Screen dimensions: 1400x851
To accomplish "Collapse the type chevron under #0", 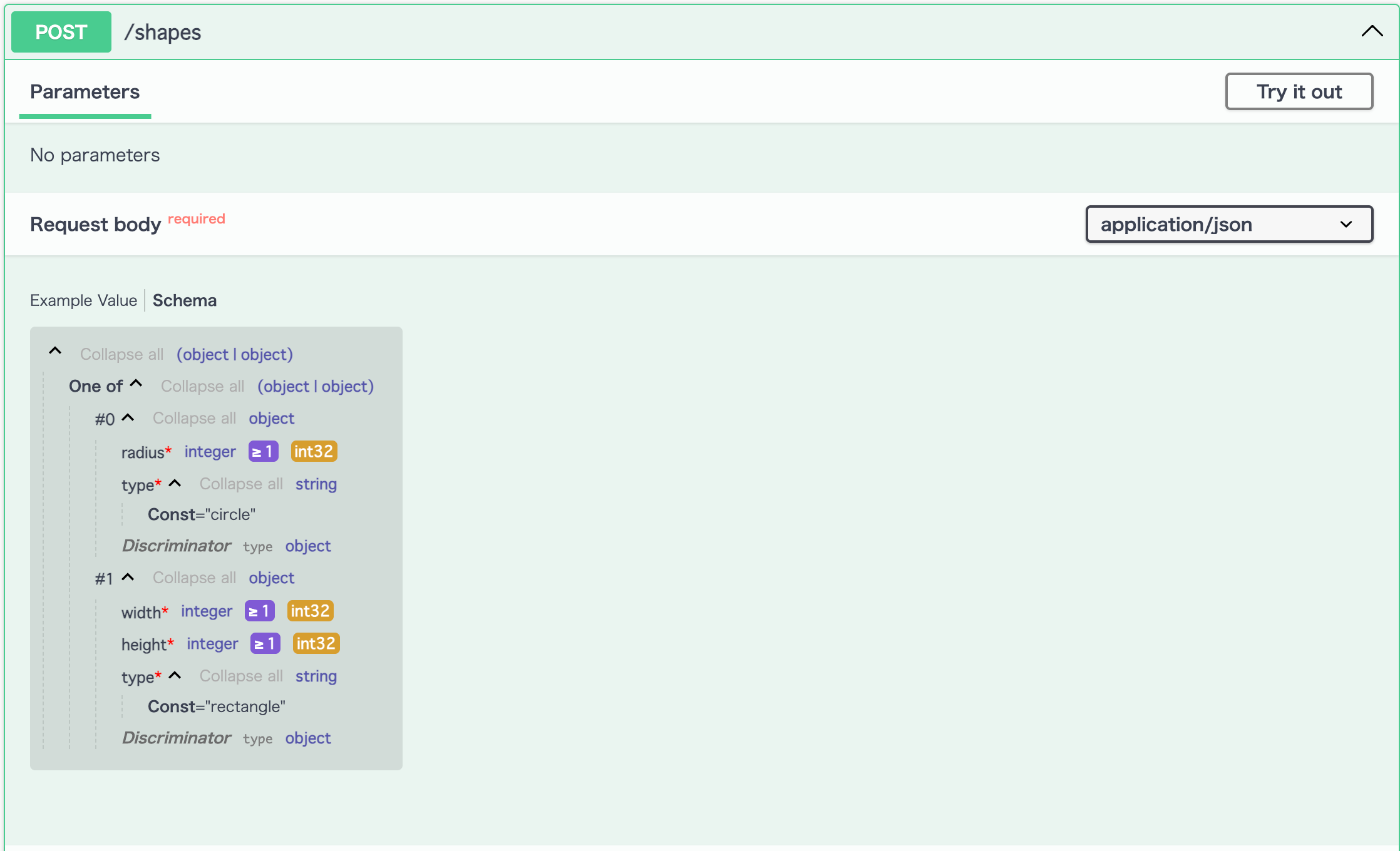I will pos(175,482).
